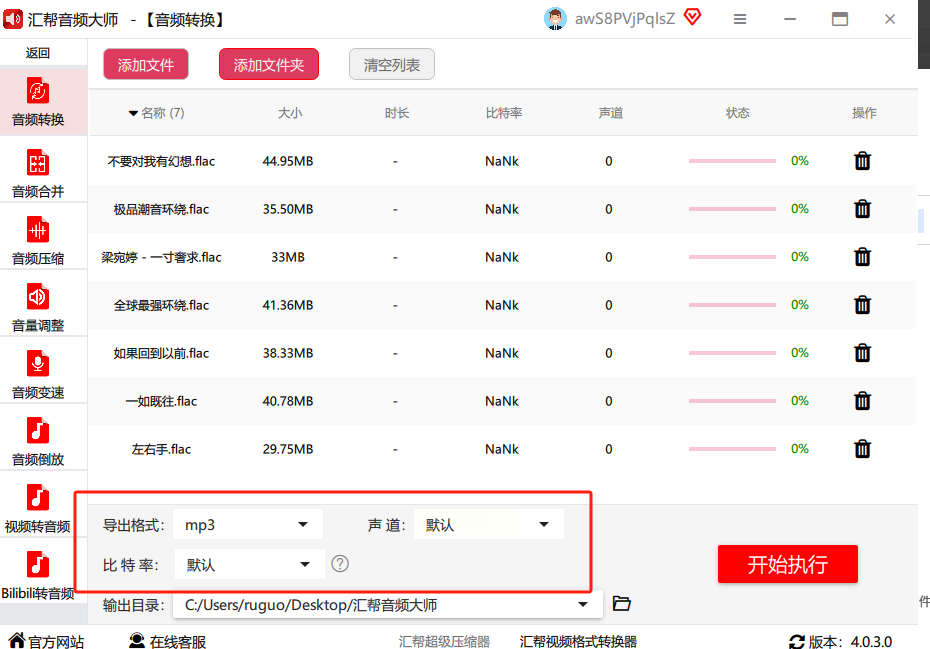Open the 视频转音频 tool

[x=37, y=508]
